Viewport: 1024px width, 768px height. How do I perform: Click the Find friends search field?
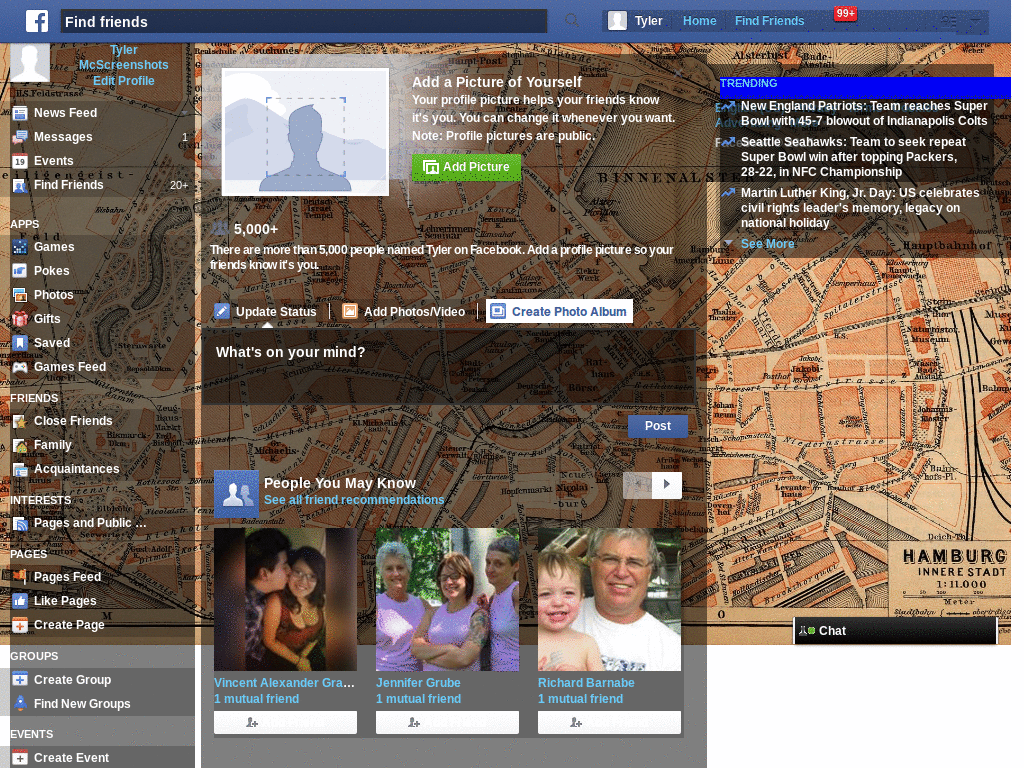coord(304,22)
